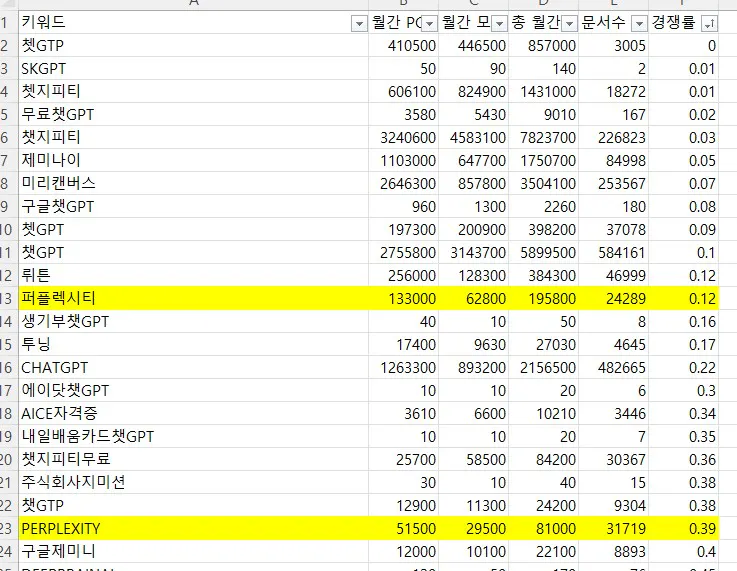Select the 키워드 header cell

[193, 22]
